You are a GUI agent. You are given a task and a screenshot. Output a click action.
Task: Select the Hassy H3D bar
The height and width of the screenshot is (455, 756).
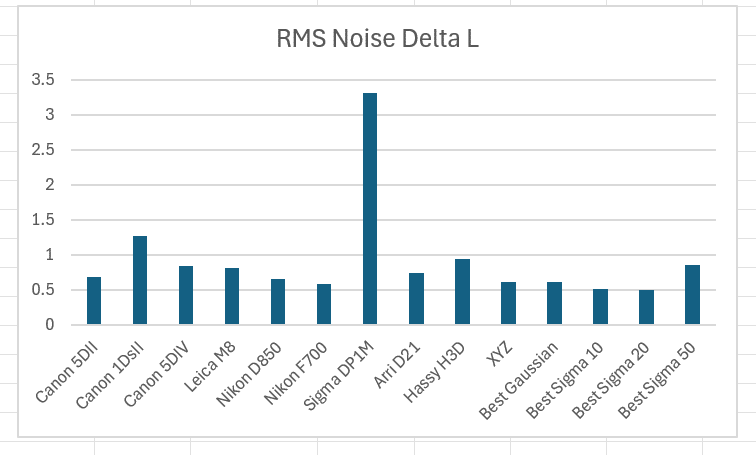462,292
